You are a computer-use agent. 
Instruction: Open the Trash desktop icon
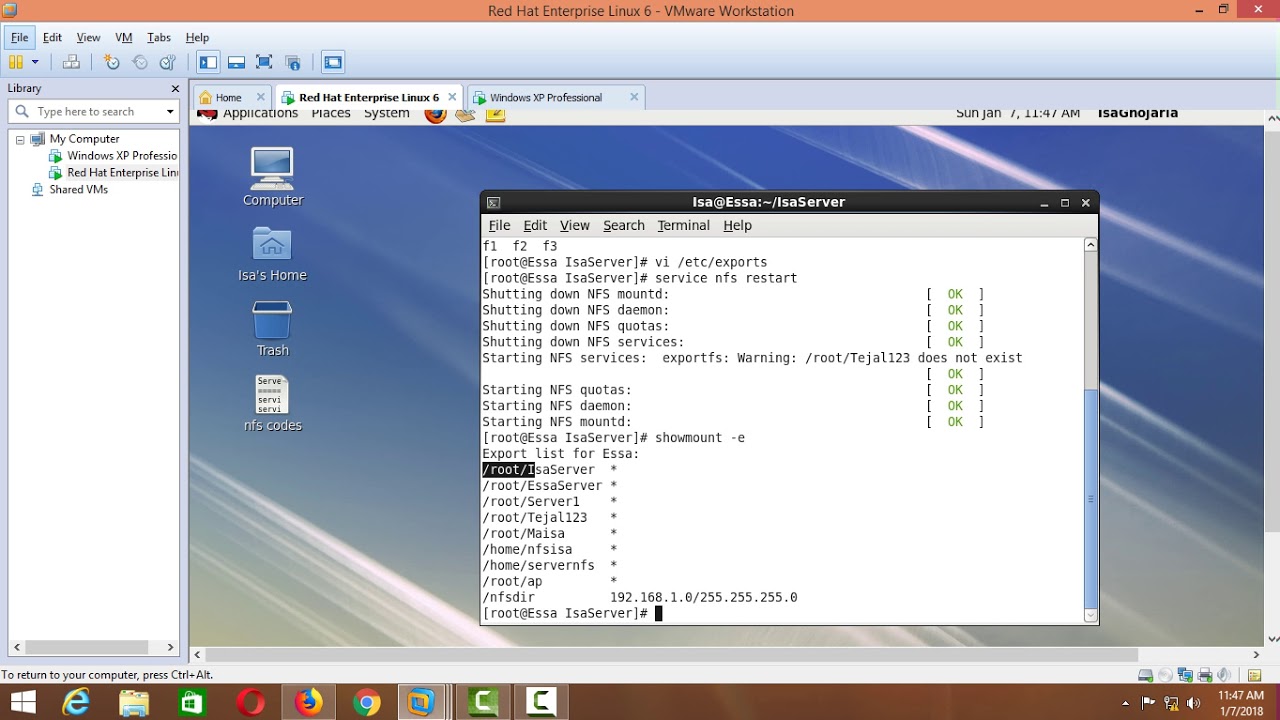272,329
